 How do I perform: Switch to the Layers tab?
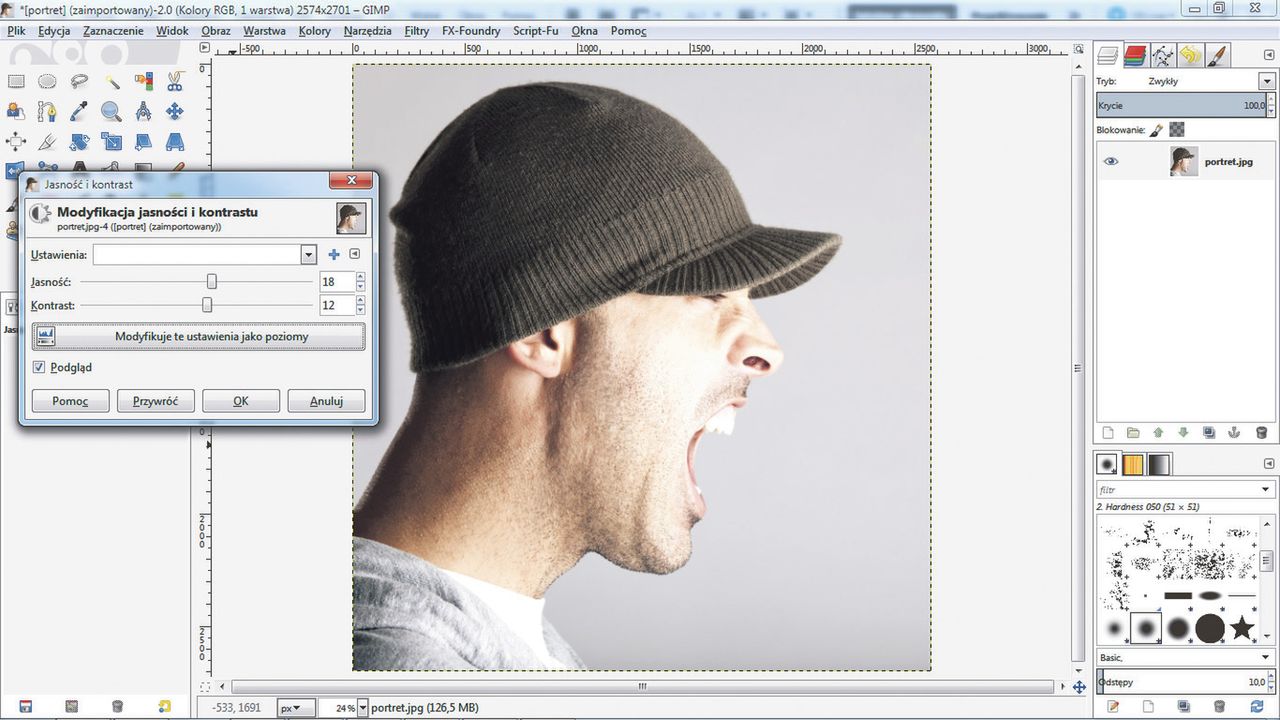click(x=1107, y=55)
